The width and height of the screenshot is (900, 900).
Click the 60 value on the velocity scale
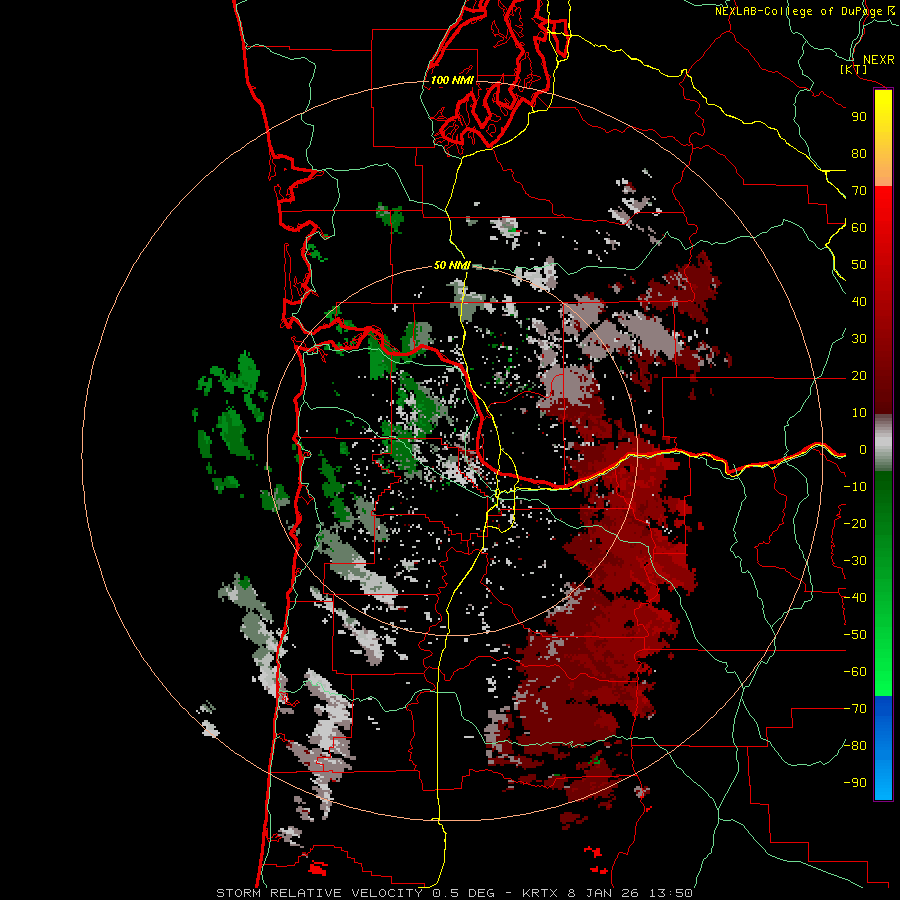point(859,227)
